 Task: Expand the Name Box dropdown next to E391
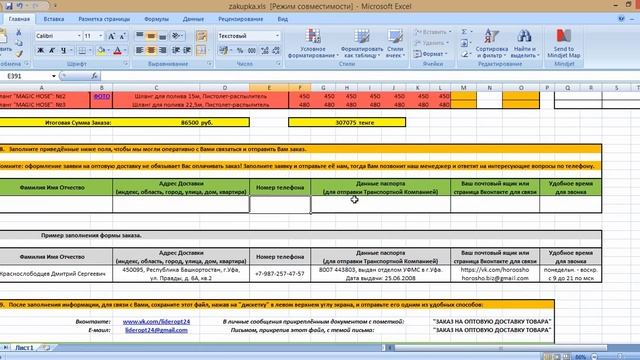click(x=53, y=76)
